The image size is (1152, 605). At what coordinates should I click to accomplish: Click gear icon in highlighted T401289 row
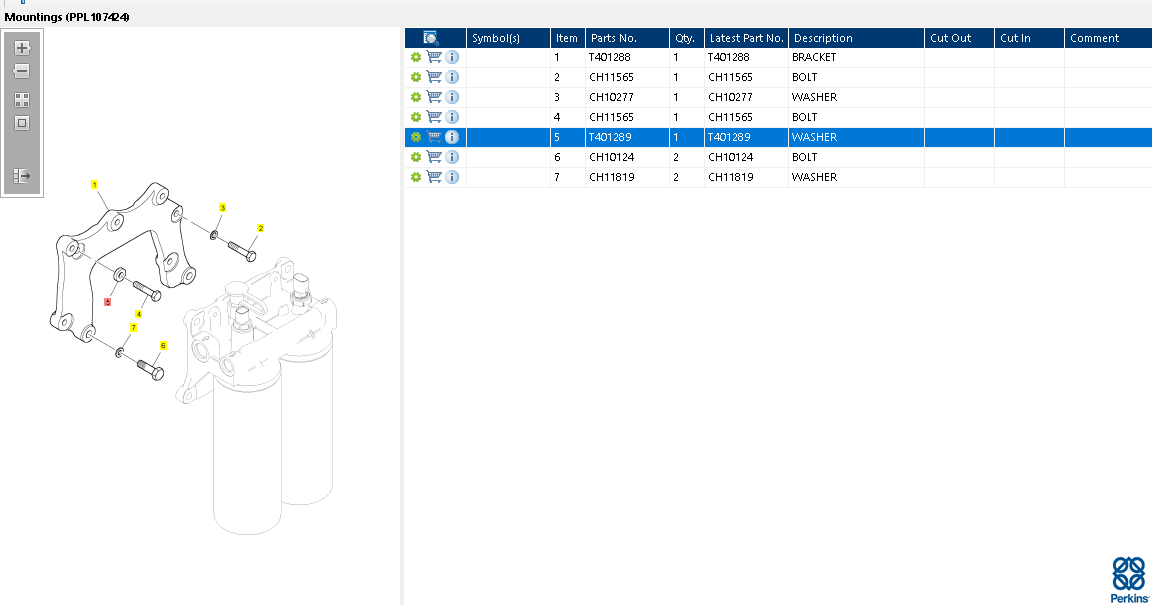[x=416, y=137]
